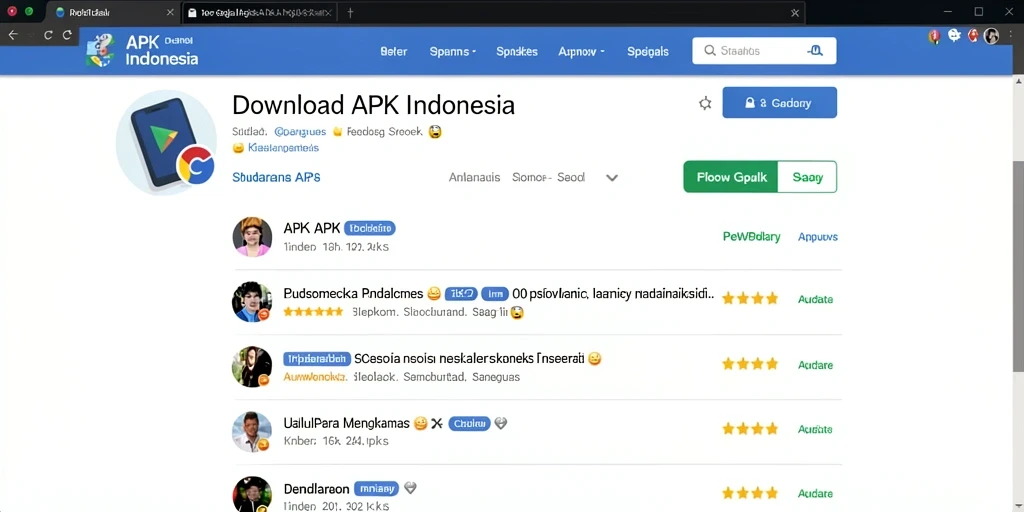Click the four-star rating in UailulPara row
1024x512 pixels.
(x=750, y=429)
